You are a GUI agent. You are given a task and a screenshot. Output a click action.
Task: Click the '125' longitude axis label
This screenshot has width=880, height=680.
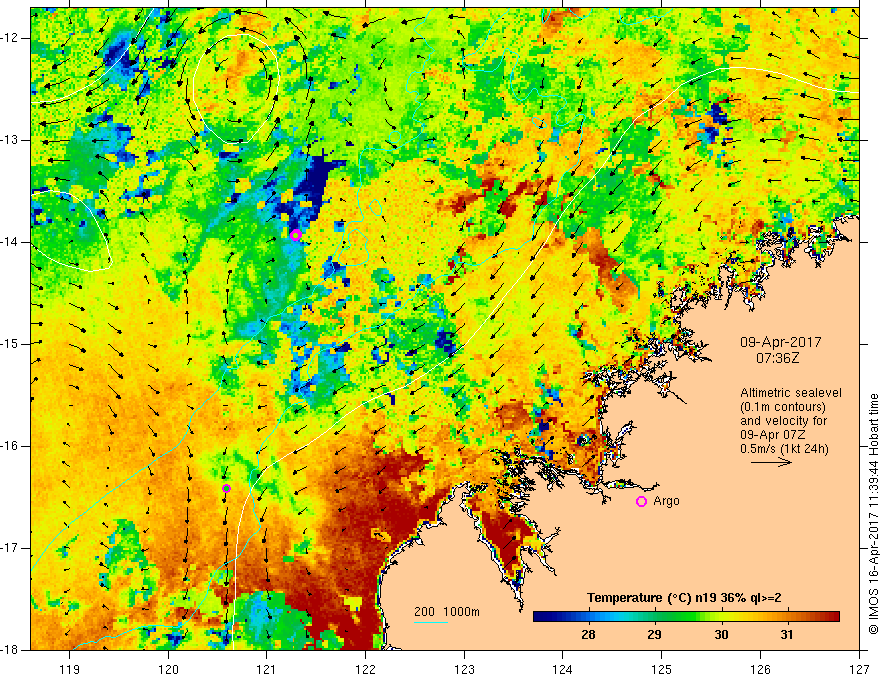[662, 669]
